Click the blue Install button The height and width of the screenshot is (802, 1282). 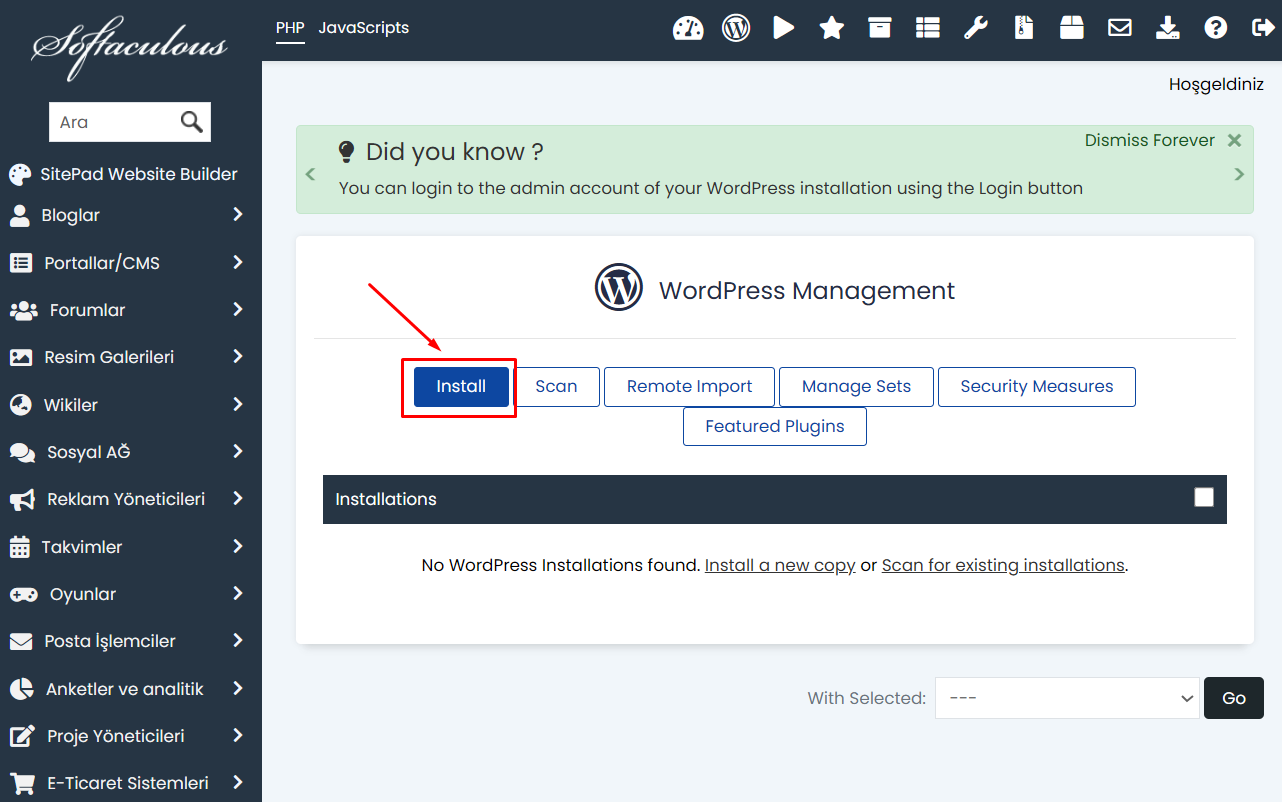pyautogui.click(x=461, y=387)
